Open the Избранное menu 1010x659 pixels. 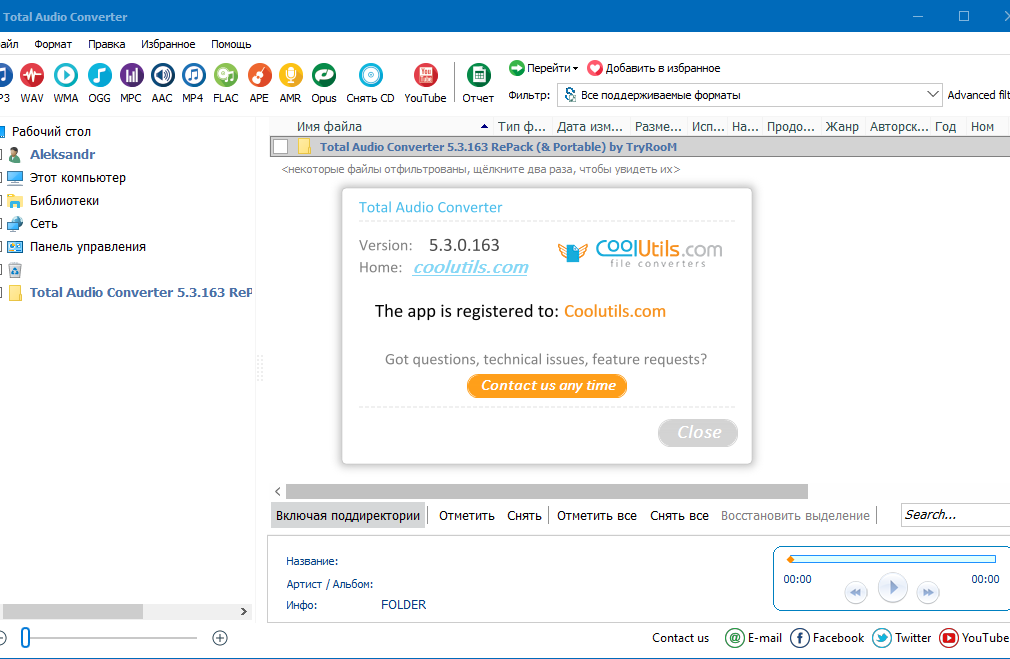(x=168, y=44)
